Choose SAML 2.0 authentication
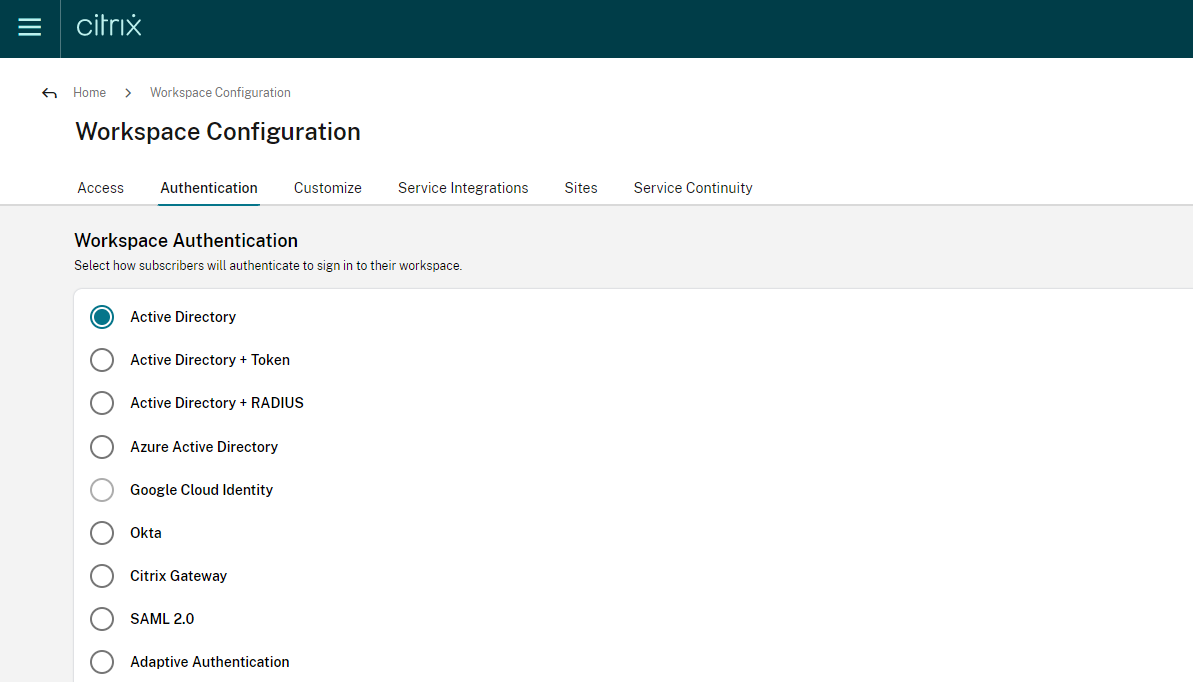 pyautogui.click(x=102, y=619)
